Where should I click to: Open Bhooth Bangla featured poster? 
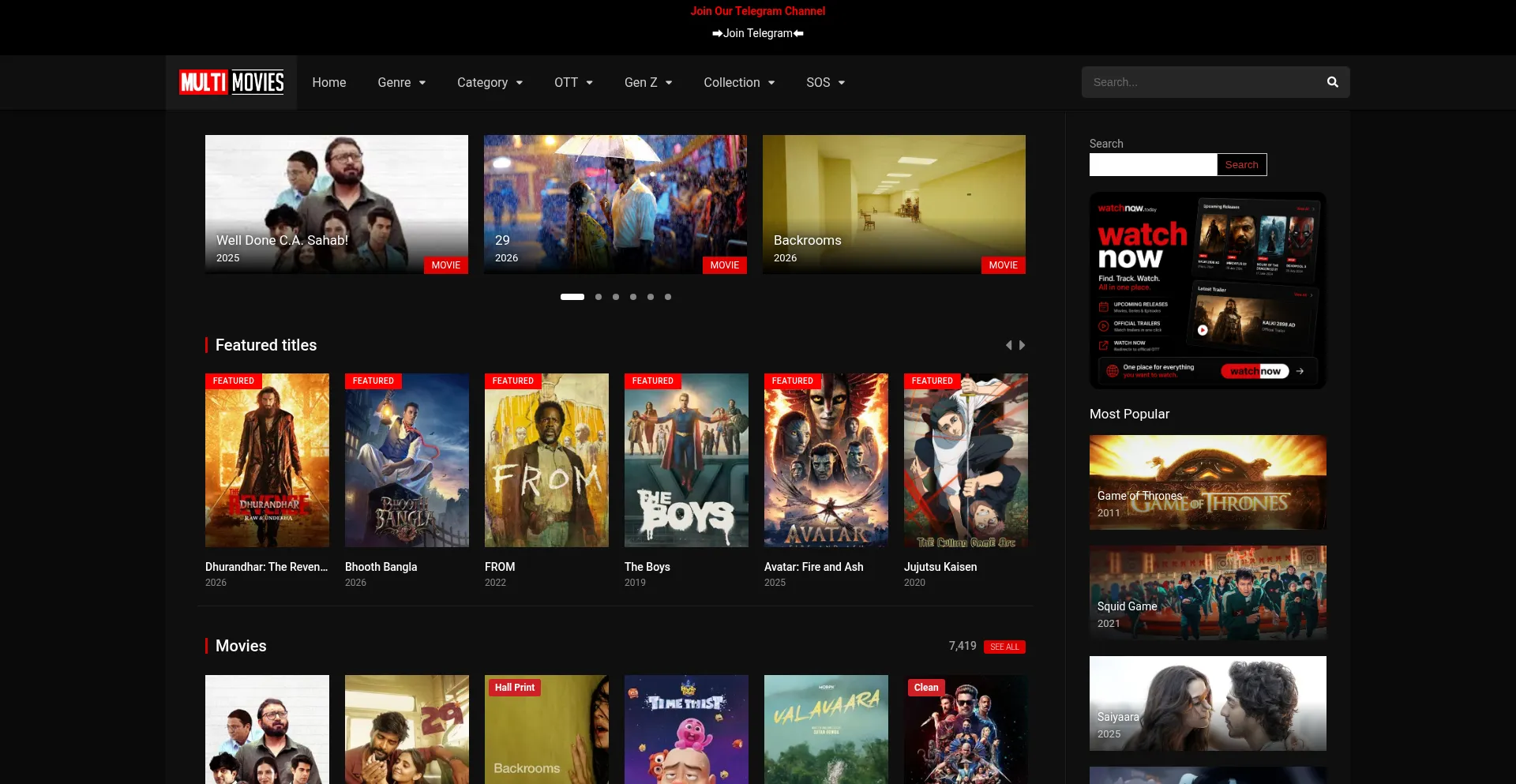pos(407,460)
